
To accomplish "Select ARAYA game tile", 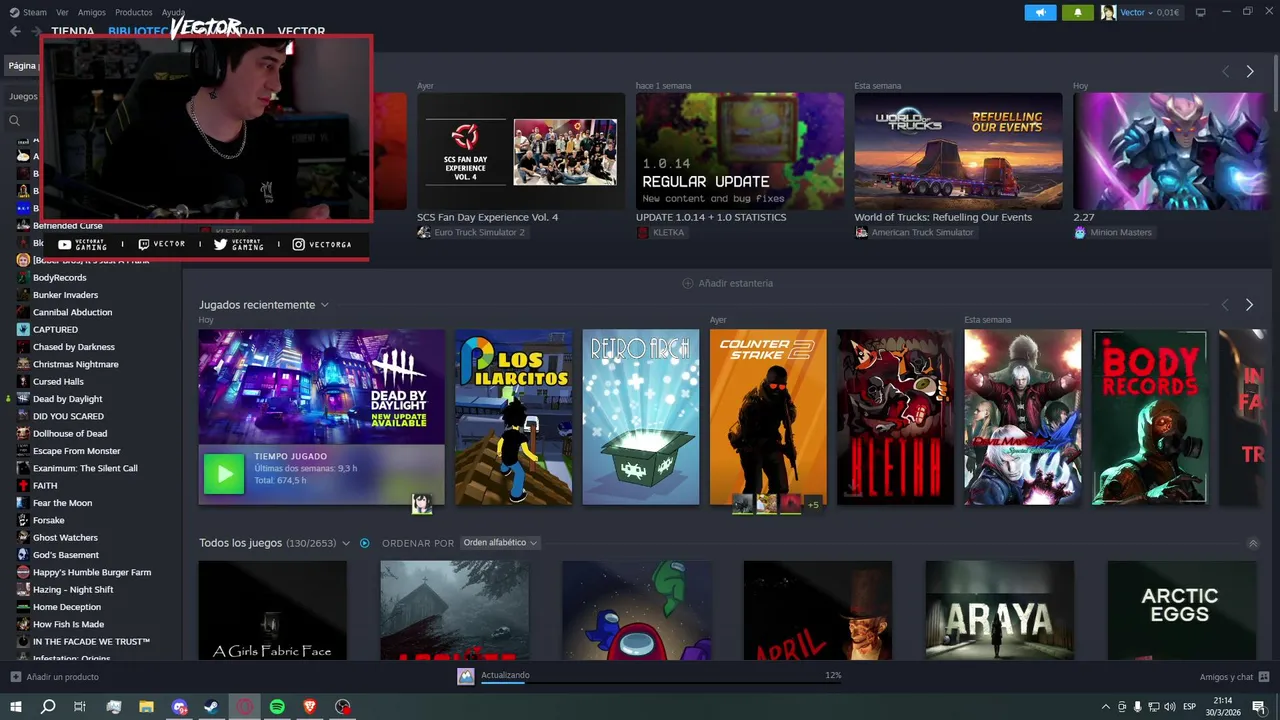I will tap(1000, 610).
